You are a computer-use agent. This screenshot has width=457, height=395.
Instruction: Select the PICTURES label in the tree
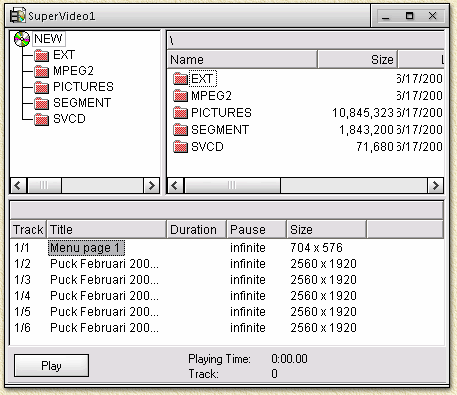pos(83,87)
